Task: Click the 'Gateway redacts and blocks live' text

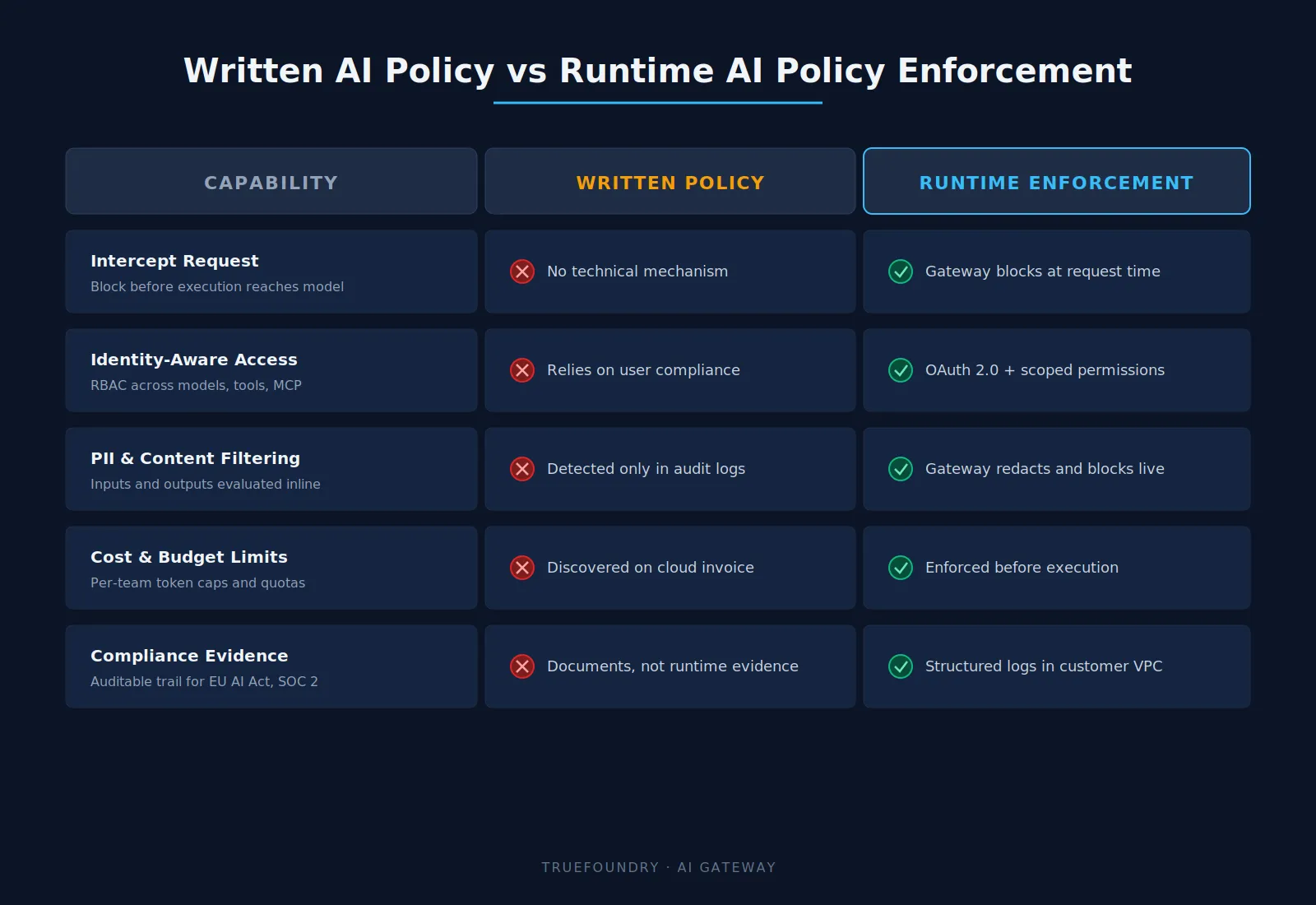Action: [x=1045, y=469]
